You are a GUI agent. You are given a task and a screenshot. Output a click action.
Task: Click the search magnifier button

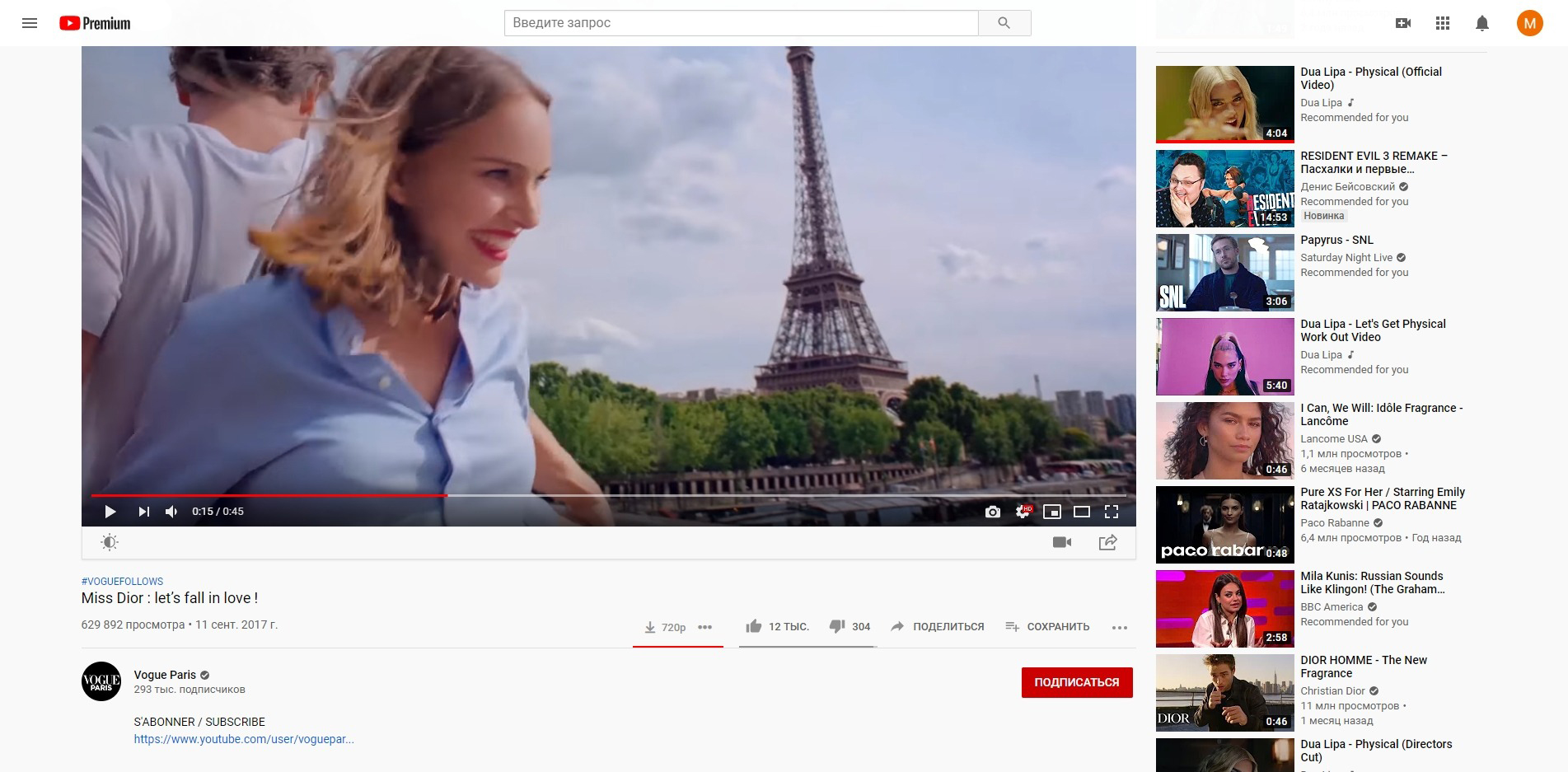[1004, 23]
